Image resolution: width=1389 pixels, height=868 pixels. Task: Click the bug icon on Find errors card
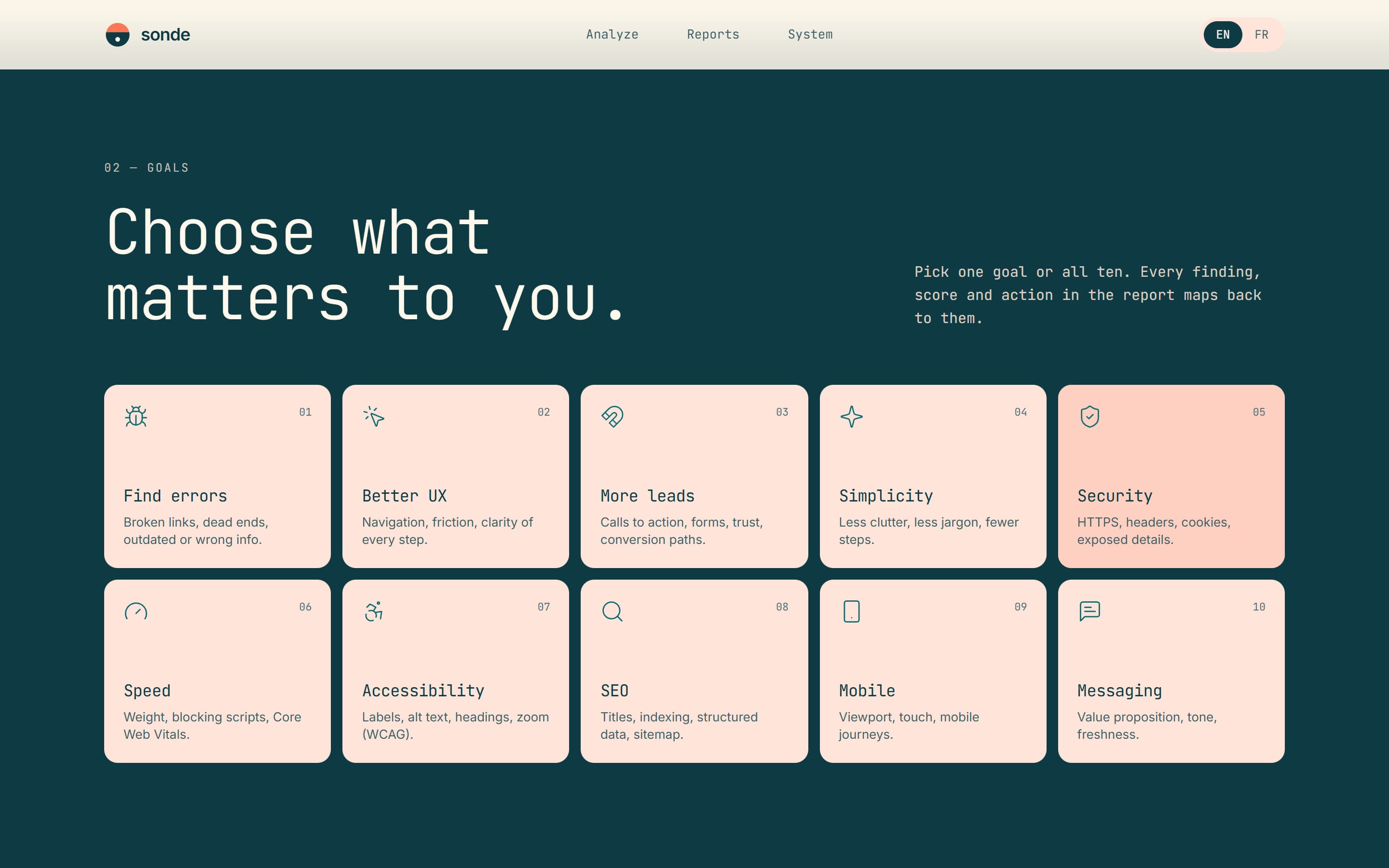pyautogui.click(x=136, y=416)
